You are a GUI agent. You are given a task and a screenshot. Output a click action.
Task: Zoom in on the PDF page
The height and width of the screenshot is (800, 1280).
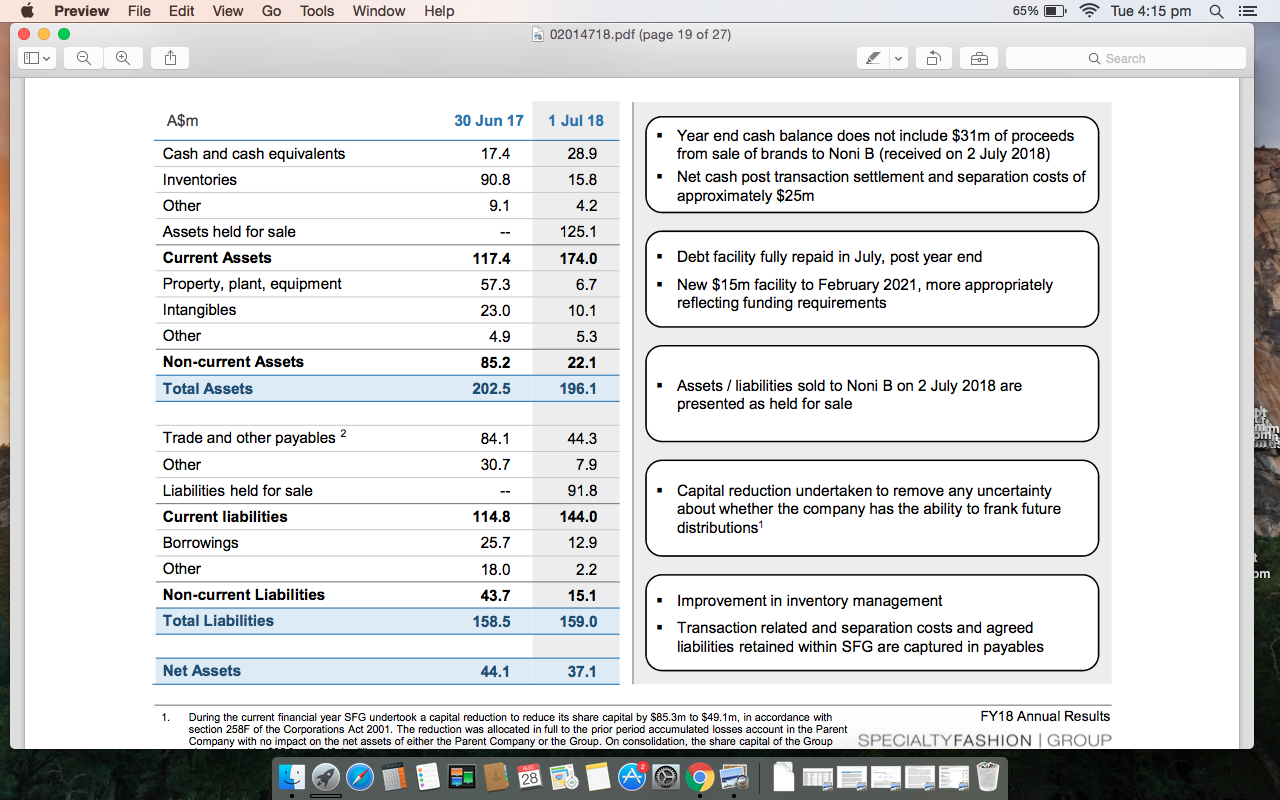(x=123, y=59)
